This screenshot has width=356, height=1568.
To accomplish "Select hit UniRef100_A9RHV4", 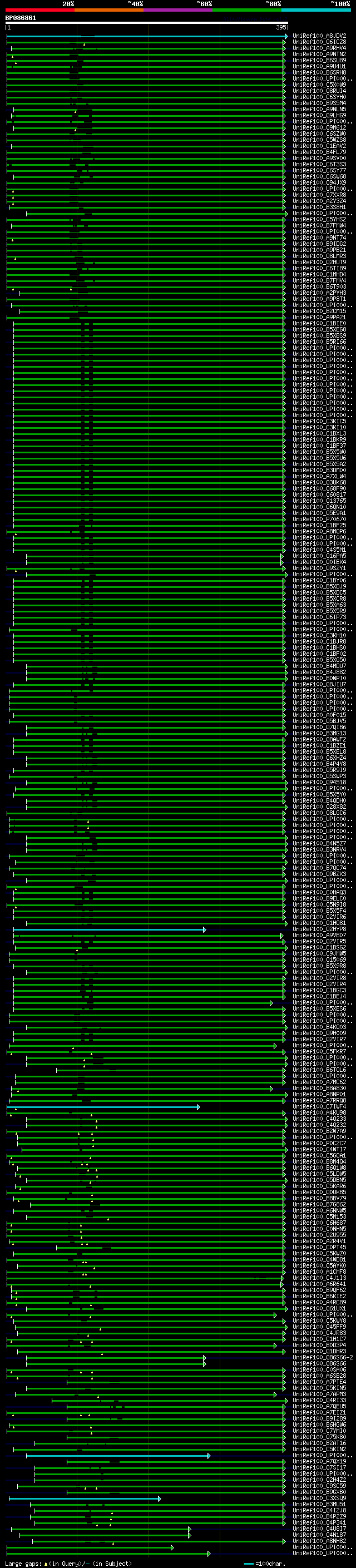I will [319, 48].
